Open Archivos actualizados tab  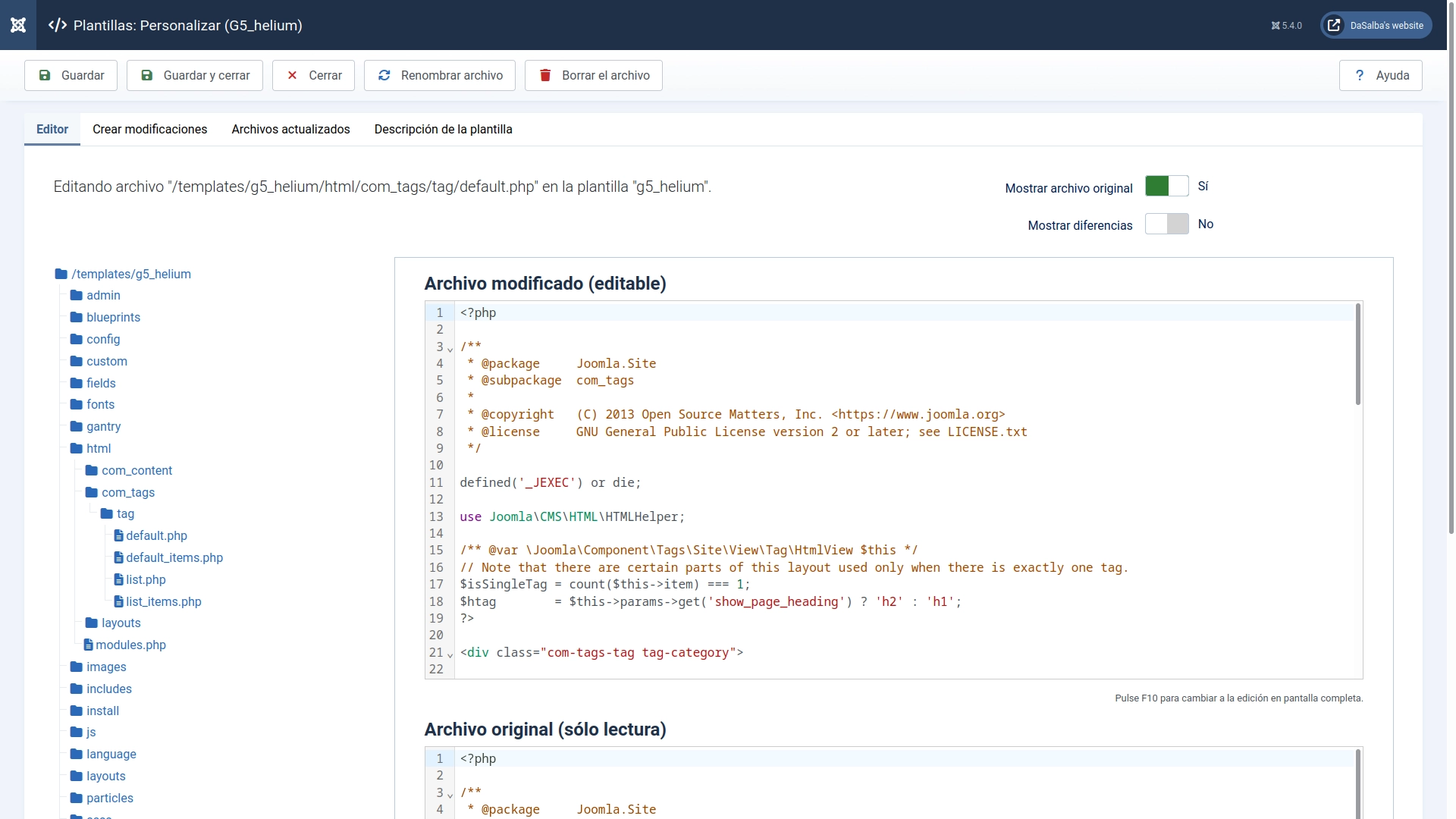point(290,129)
